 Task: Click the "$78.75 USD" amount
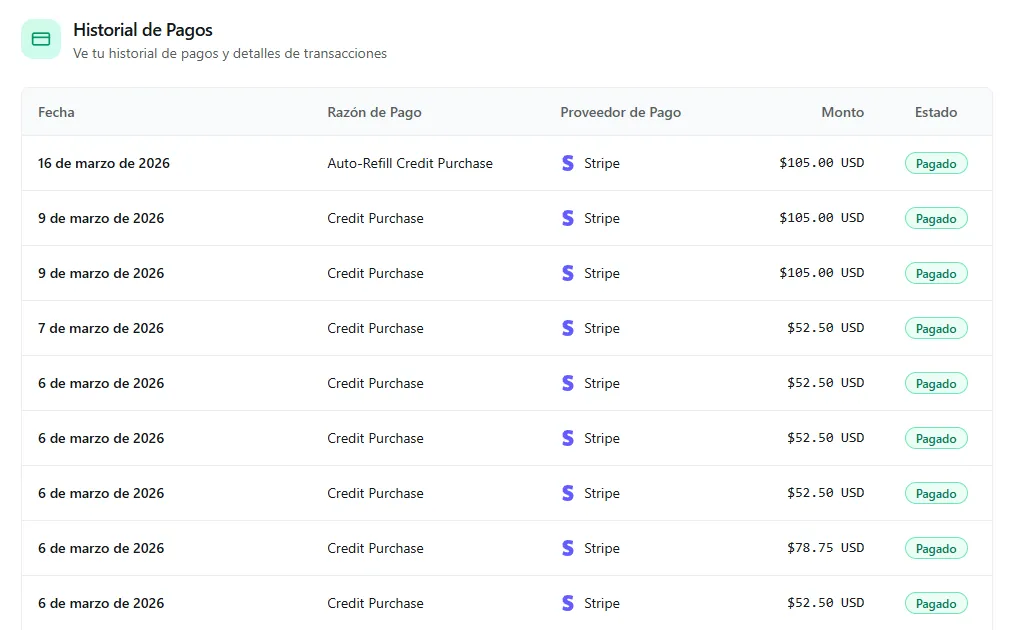click(826, 548)
